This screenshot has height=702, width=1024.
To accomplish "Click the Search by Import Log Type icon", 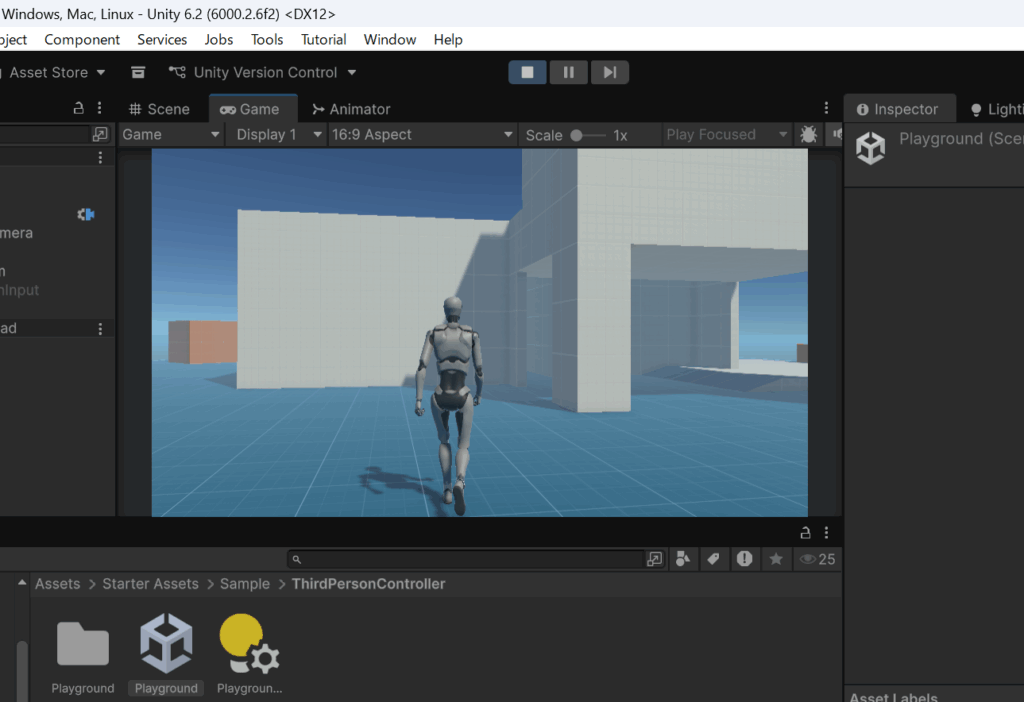I will [744, 559].
